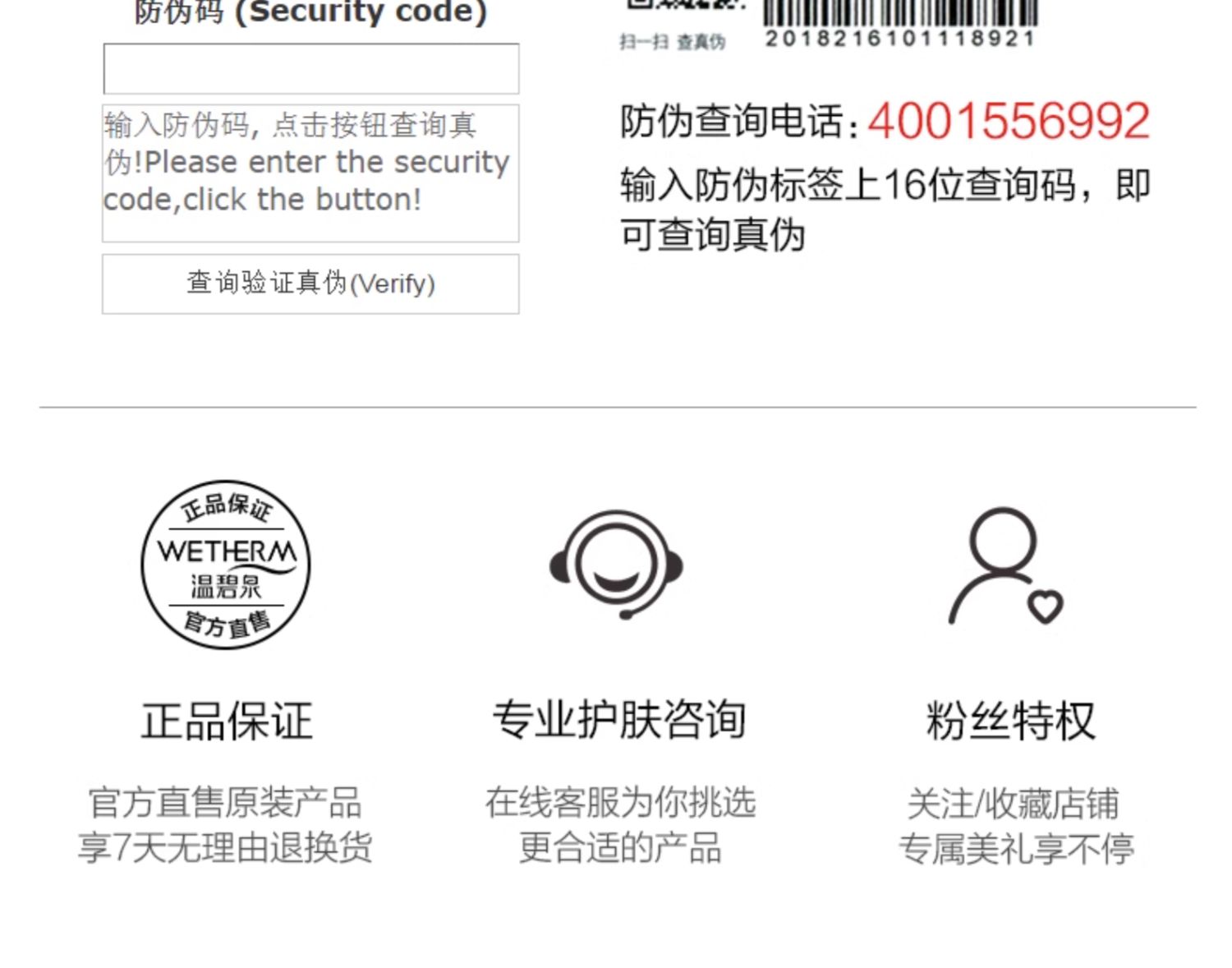Screen dimensions: 1232x968
Task: Click the 官方直售原装产品 description
Action: (225, 802)
